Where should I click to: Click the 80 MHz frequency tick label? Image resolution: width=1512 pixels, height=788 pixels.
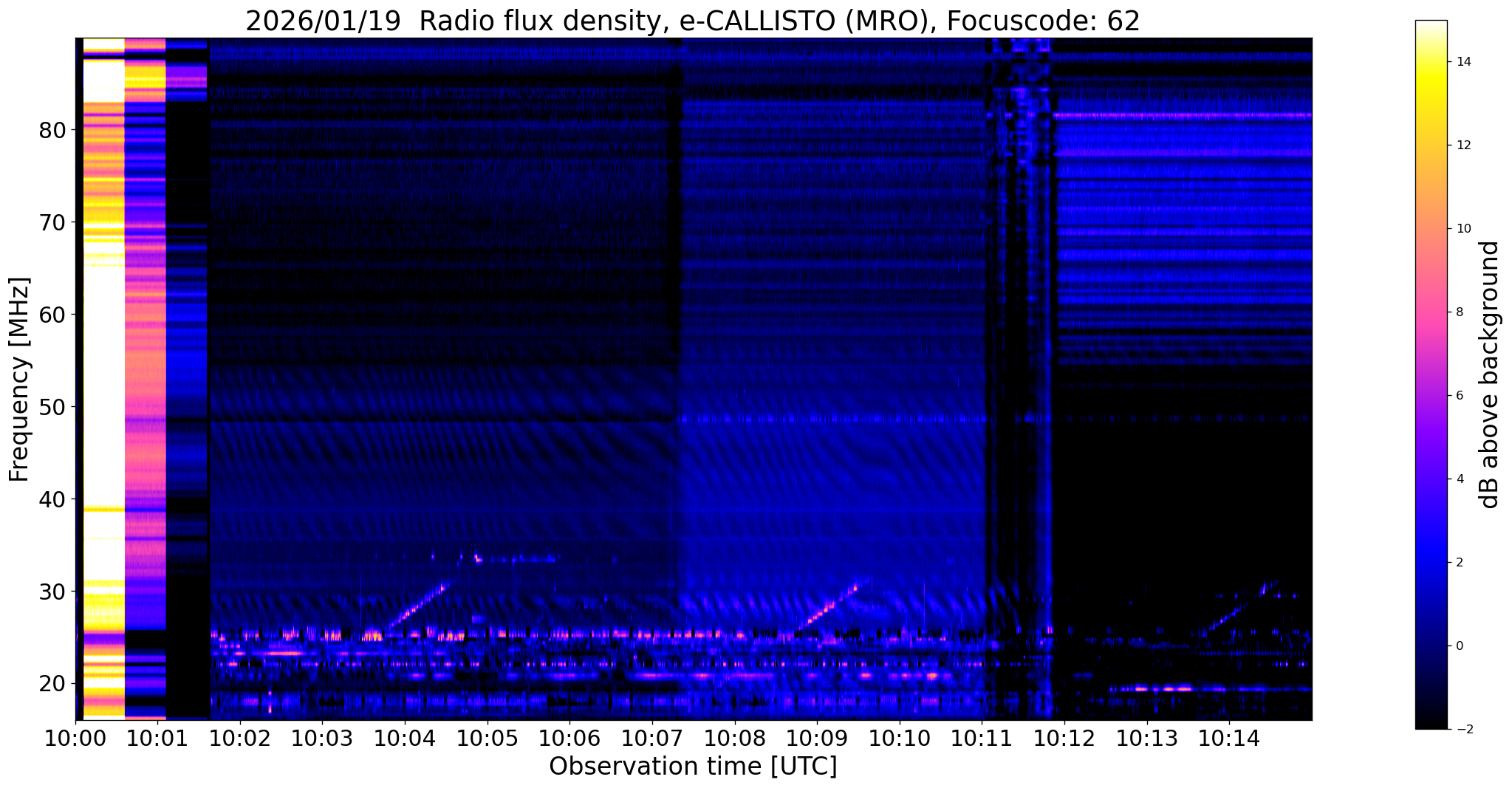(52, 130)
